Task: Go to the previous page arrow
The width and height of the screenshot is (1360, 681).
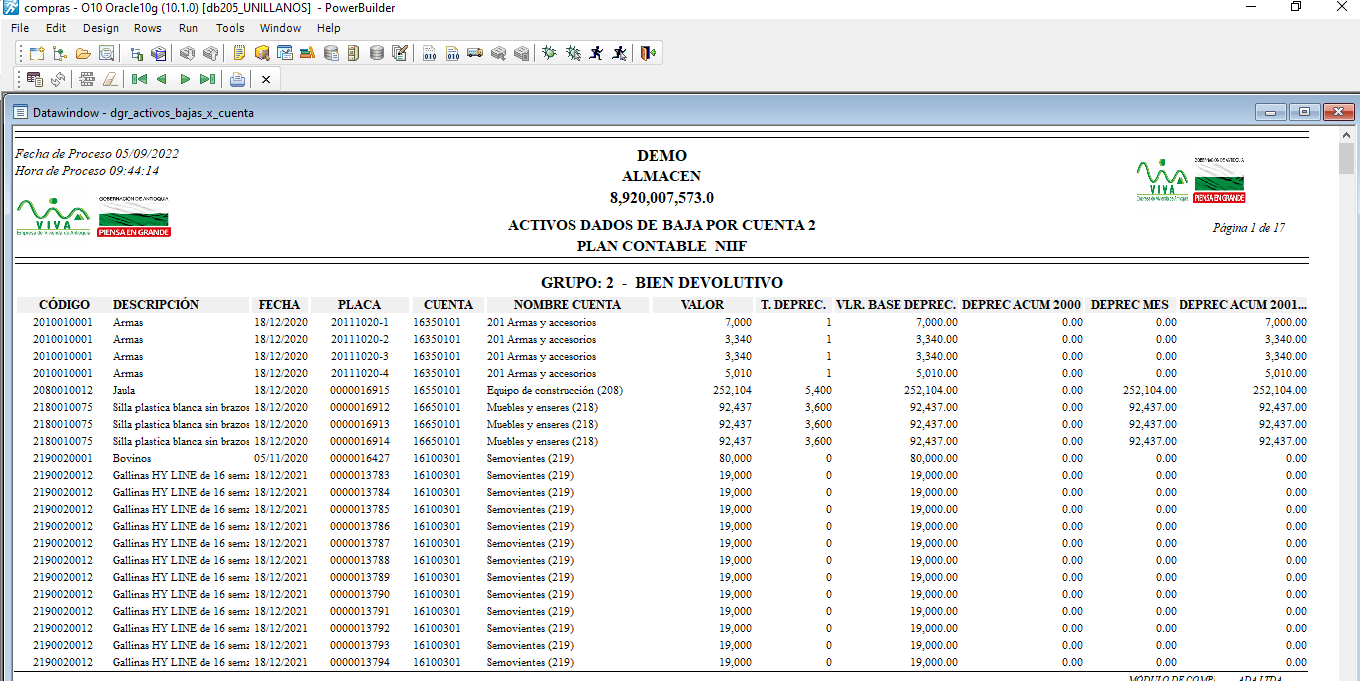Action: point(162,79)
